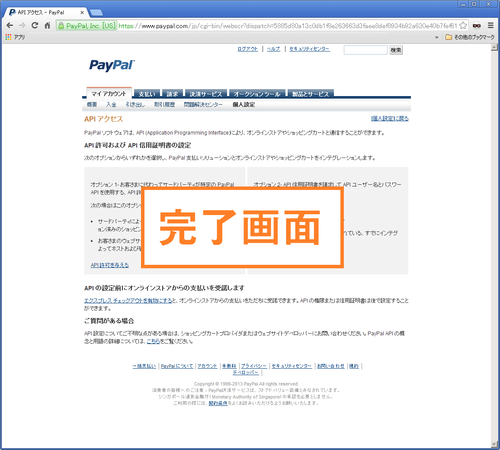Click the scrollbar down arrow
The image size is (500, 450).
(494, 444)
